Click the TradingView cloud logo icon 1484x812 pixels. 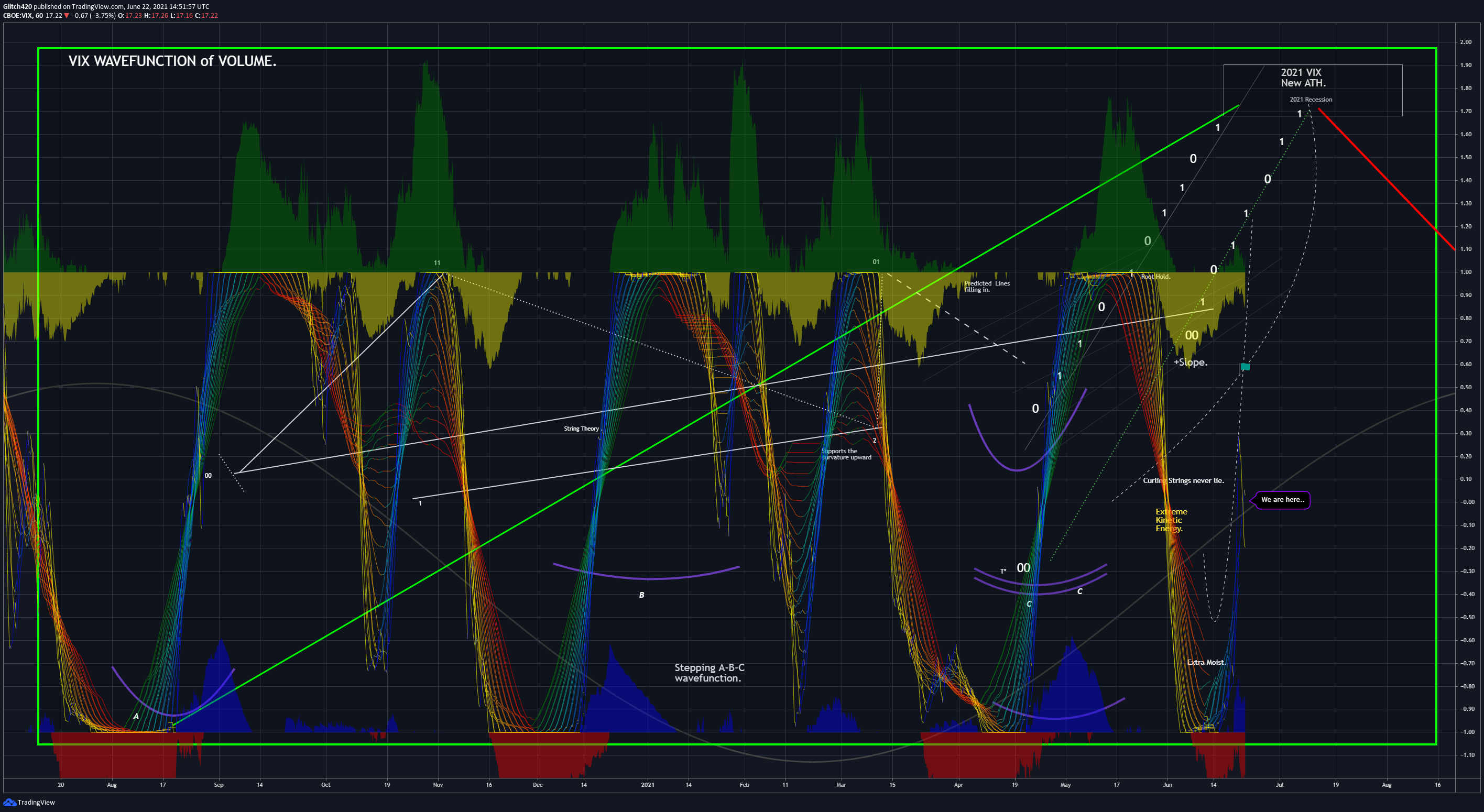click(9, 802)
